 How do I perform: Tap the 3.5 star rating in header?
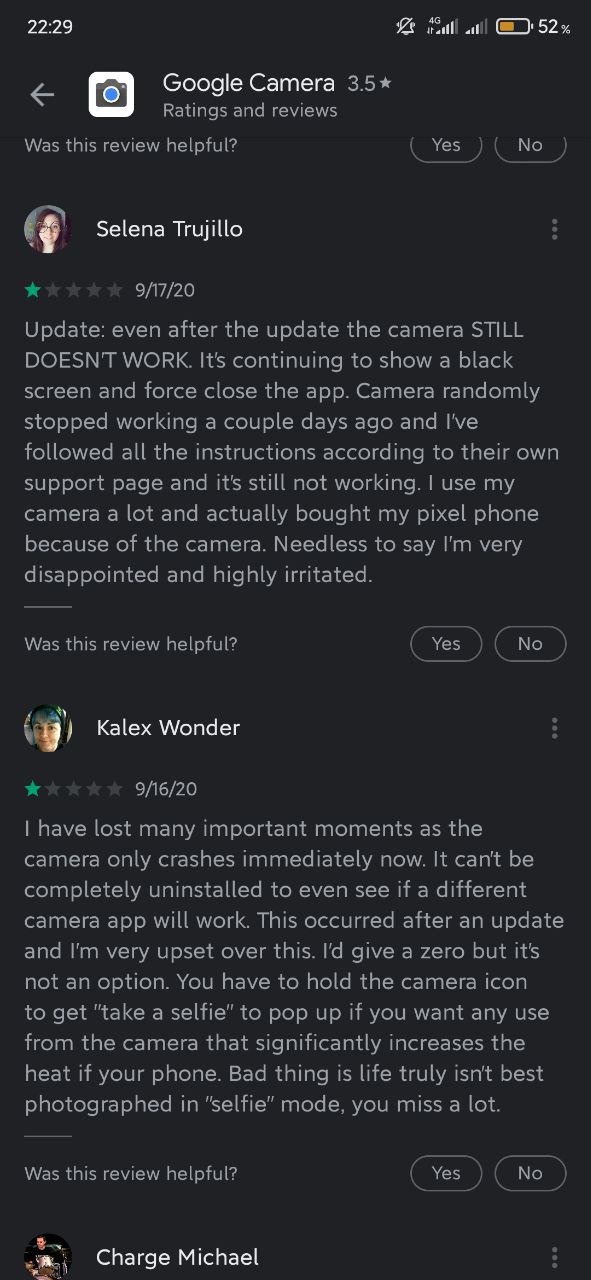(369, 84)
